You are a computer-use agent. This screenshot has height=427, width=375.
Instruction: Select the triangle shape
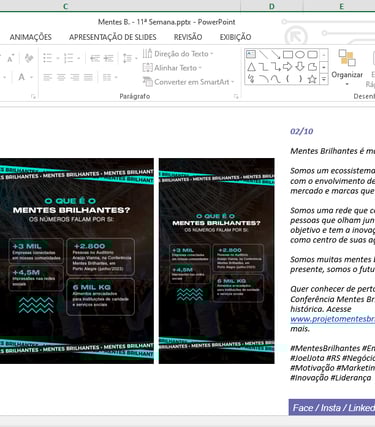point(251,67)
